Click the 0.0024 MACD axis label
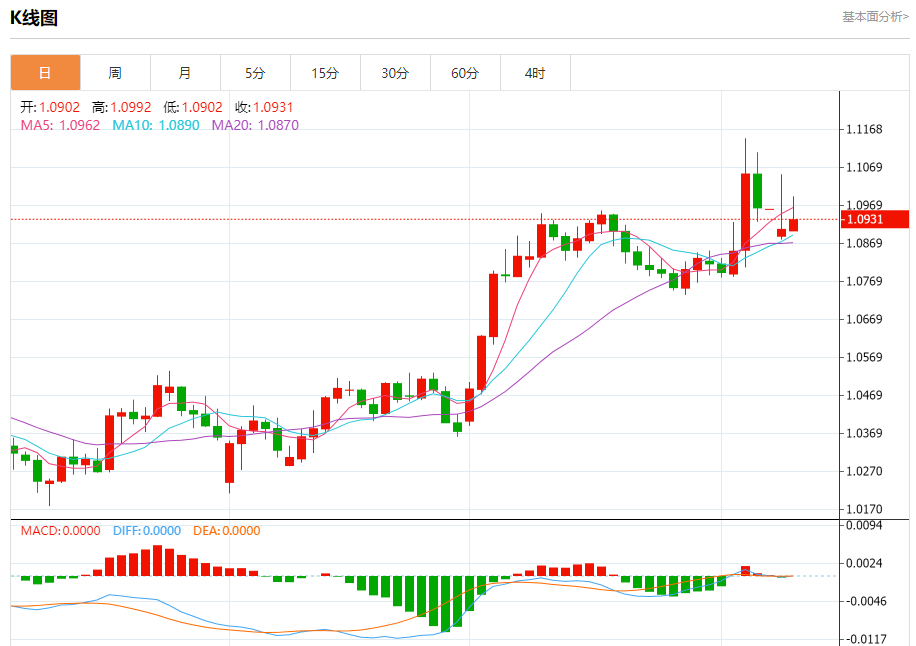This screenshot has width=916, height=646. pos(865,564)
